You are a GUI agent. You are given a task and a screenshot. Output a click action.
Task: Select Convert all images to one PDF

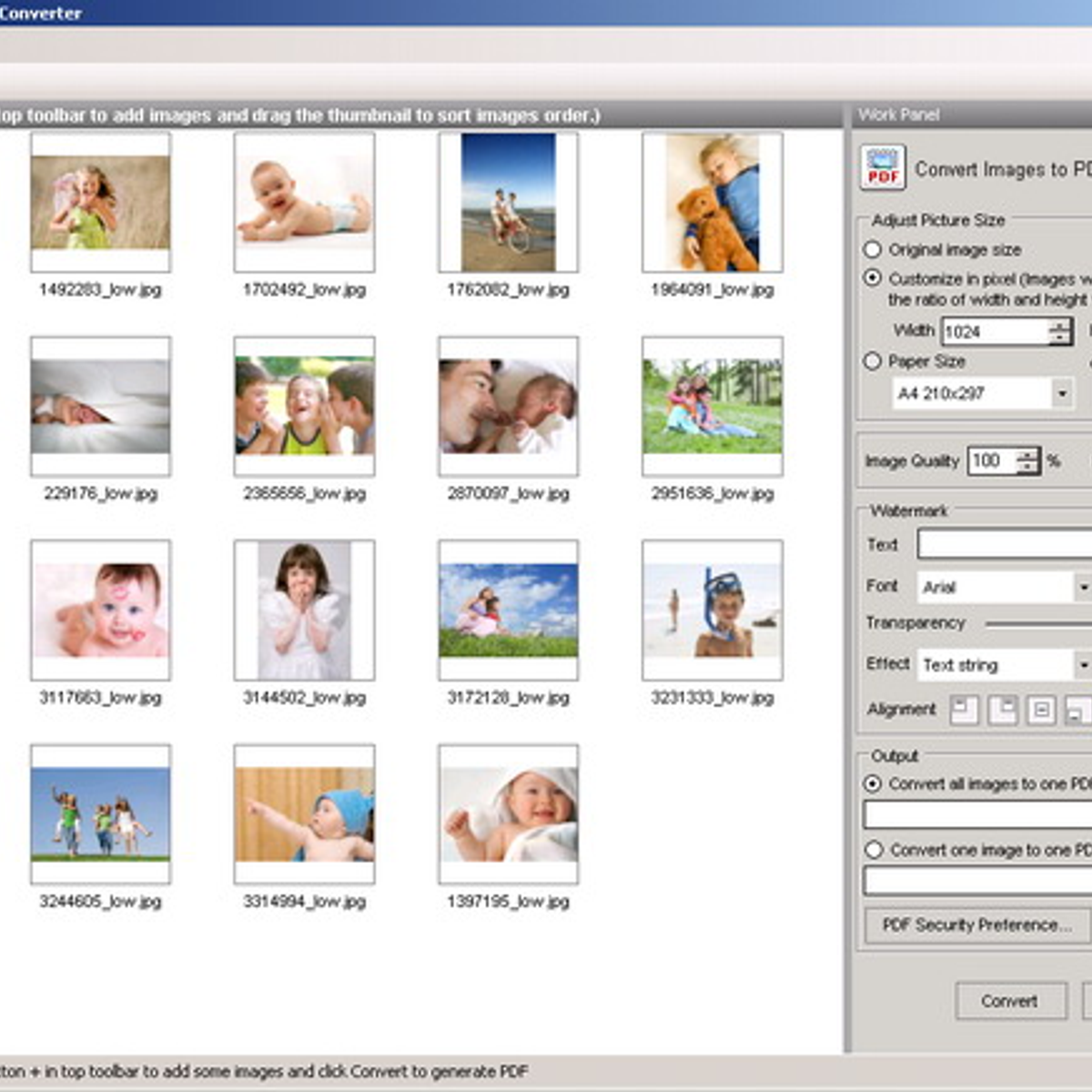873,784
